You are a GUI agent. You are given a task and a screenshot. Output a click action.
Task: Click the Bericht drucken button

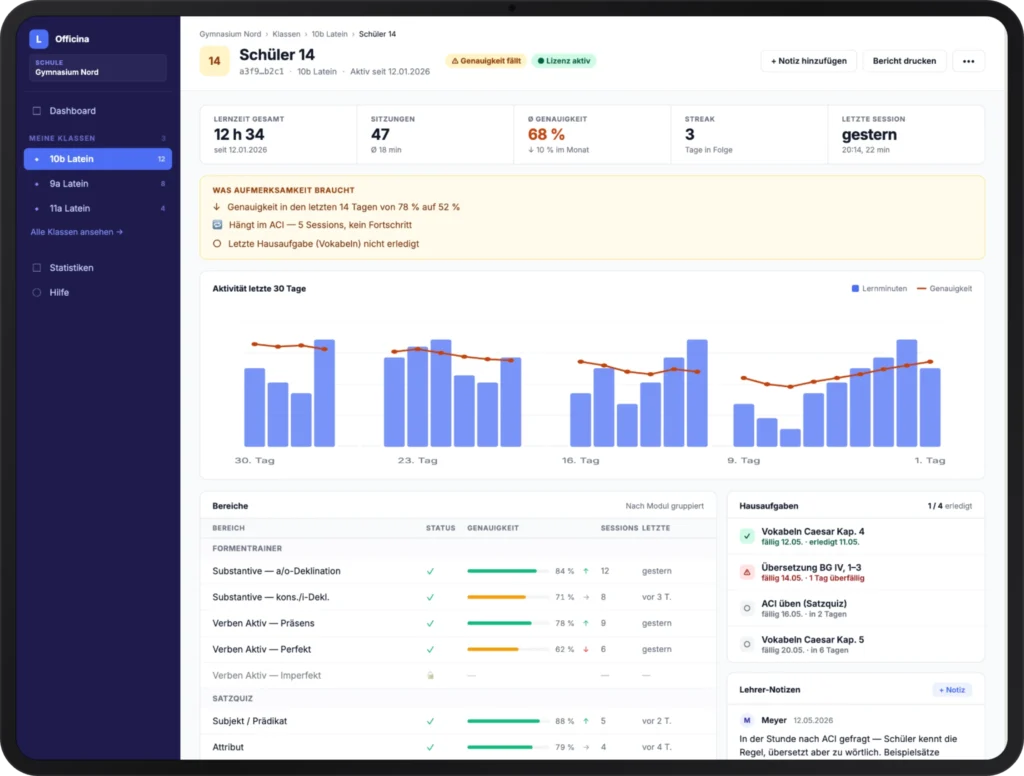coord(904,61)
